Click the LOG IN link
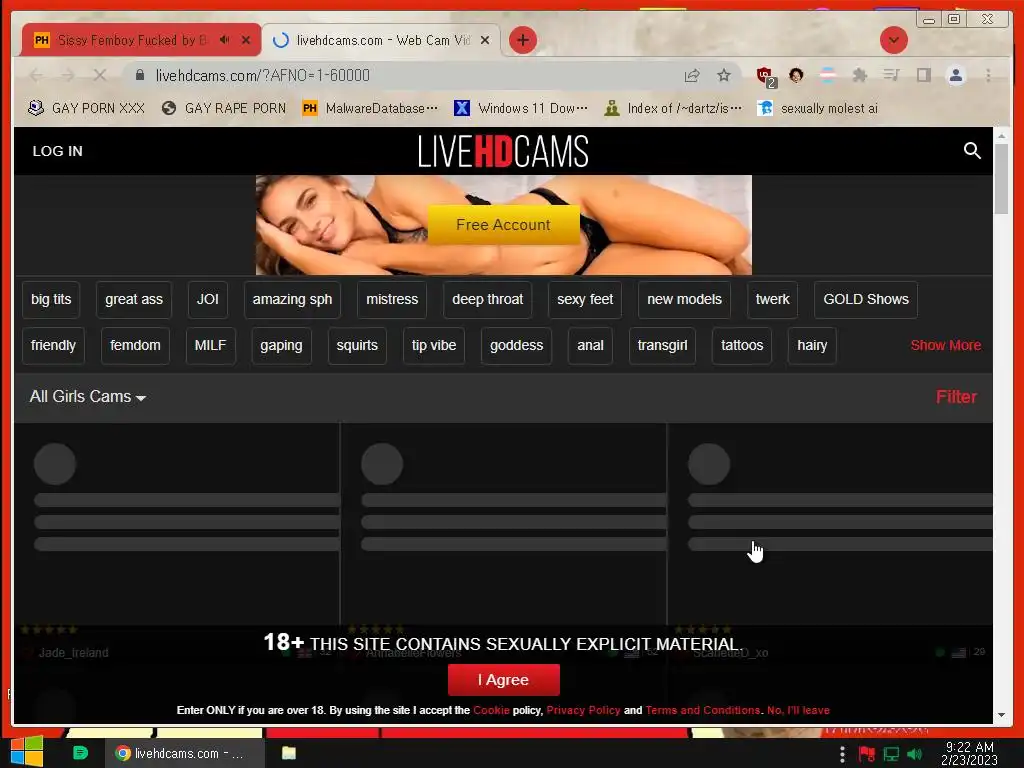The image size is (1024, 768). point(57,151)
